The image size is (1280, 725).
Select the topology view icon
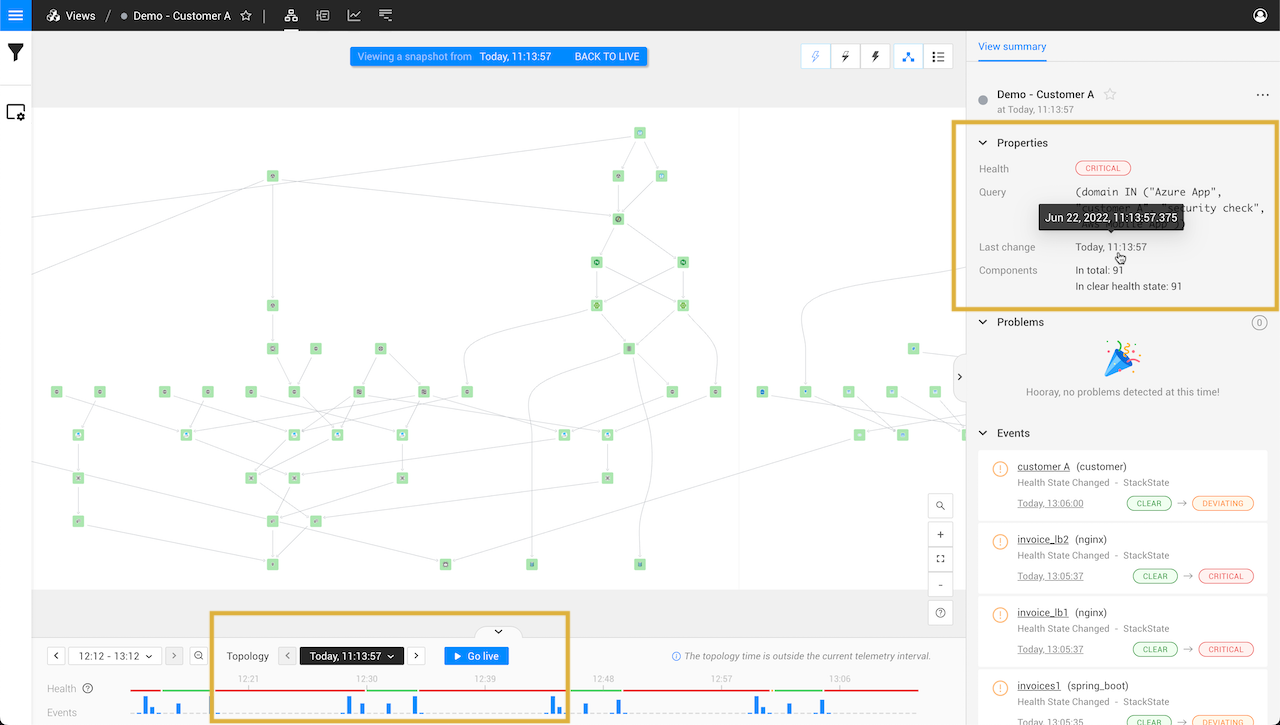(290, 15)
